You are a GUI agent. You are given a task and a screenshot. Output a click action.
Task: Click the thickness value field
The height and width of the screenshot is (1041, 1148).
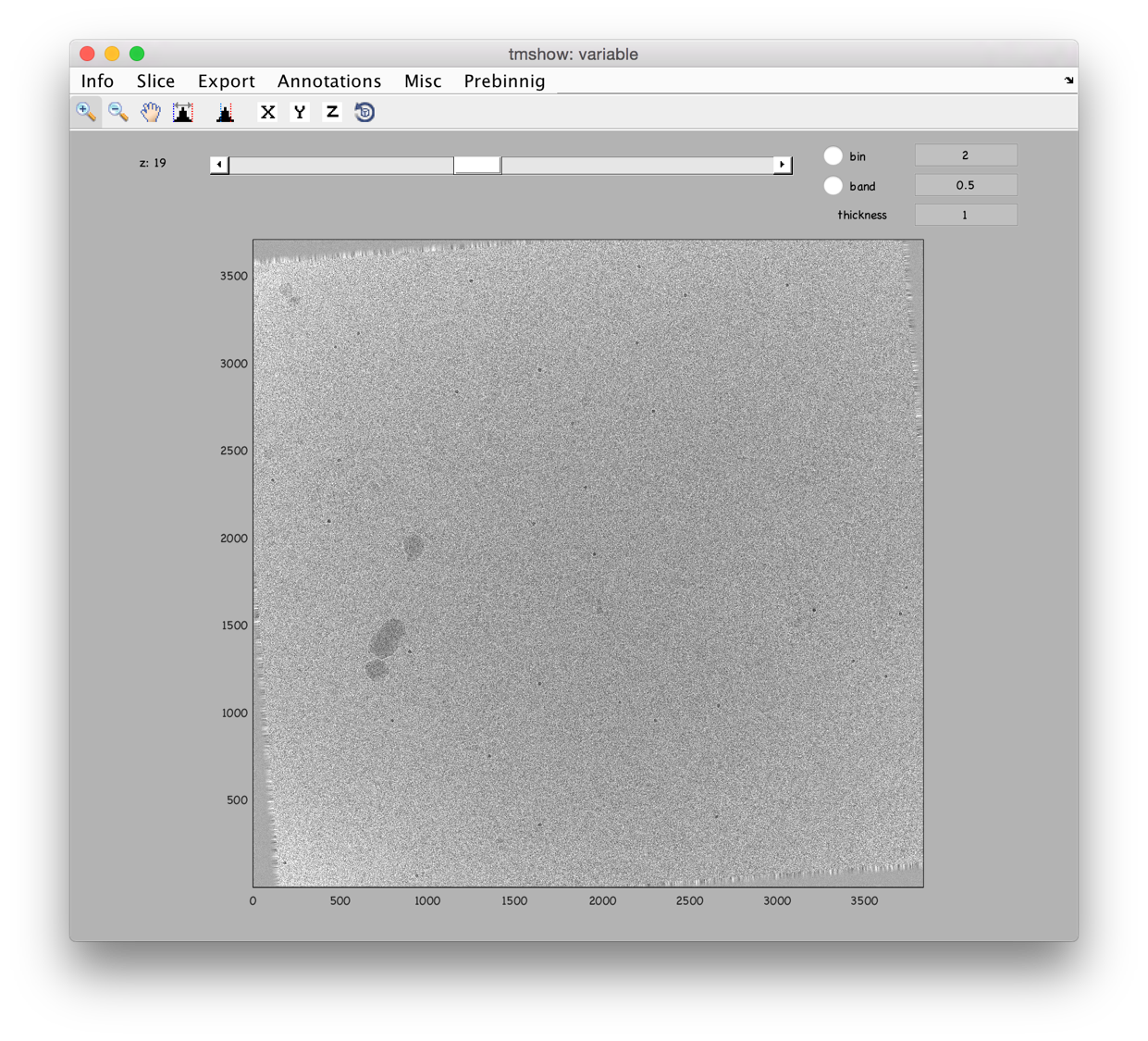[966, 215]
